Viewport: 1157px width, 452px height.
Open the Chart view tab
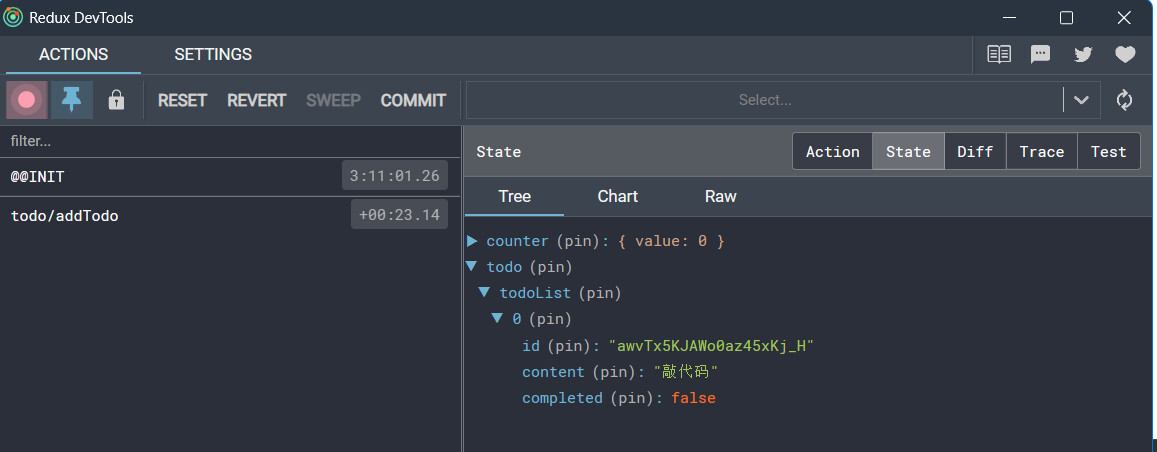click(617, 196)
